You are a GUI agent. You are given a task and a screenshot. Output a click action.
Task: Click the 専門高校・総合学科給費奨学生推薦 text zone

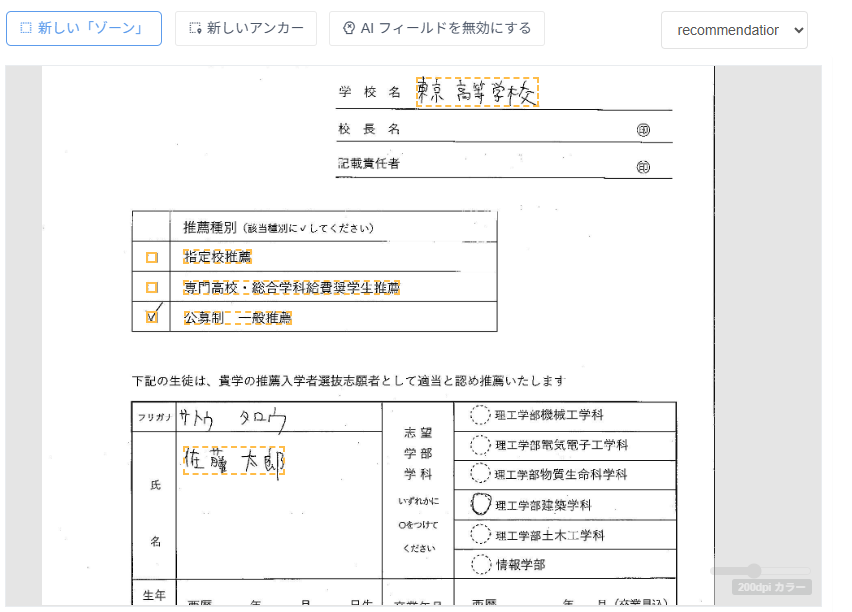tap(291, 287)
